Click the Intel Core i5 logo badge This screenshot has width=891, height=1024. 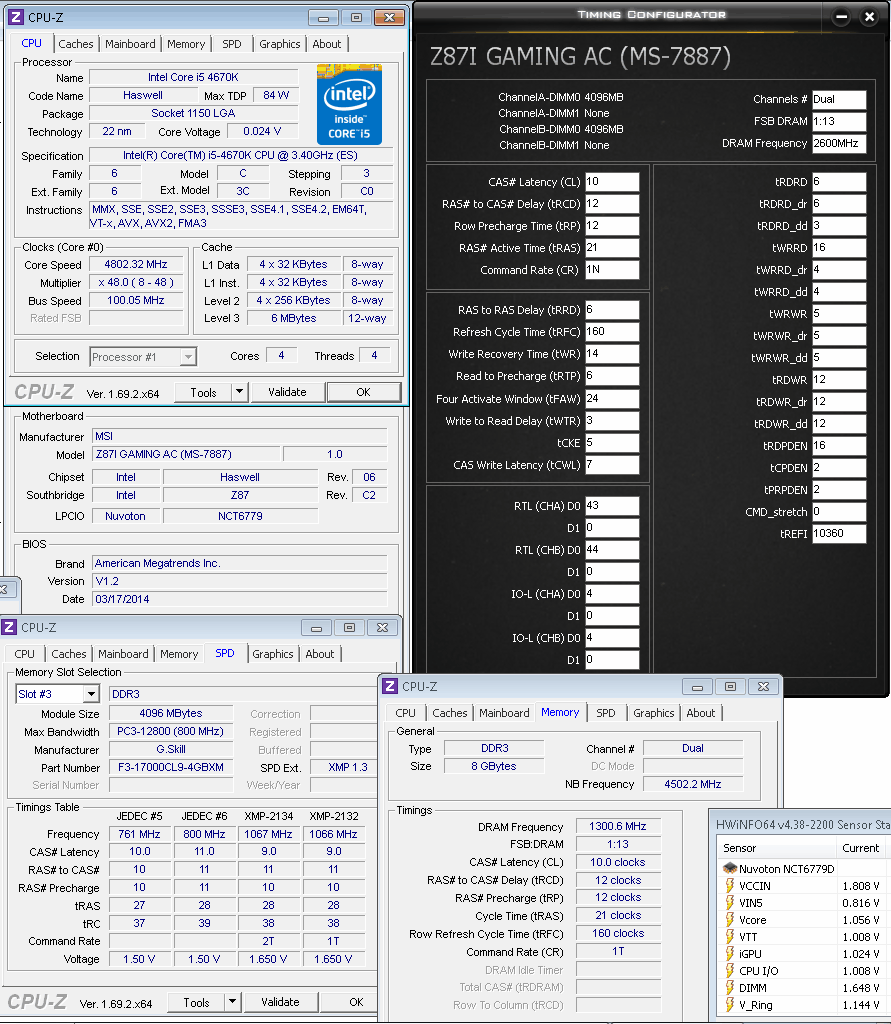[349, 104]
